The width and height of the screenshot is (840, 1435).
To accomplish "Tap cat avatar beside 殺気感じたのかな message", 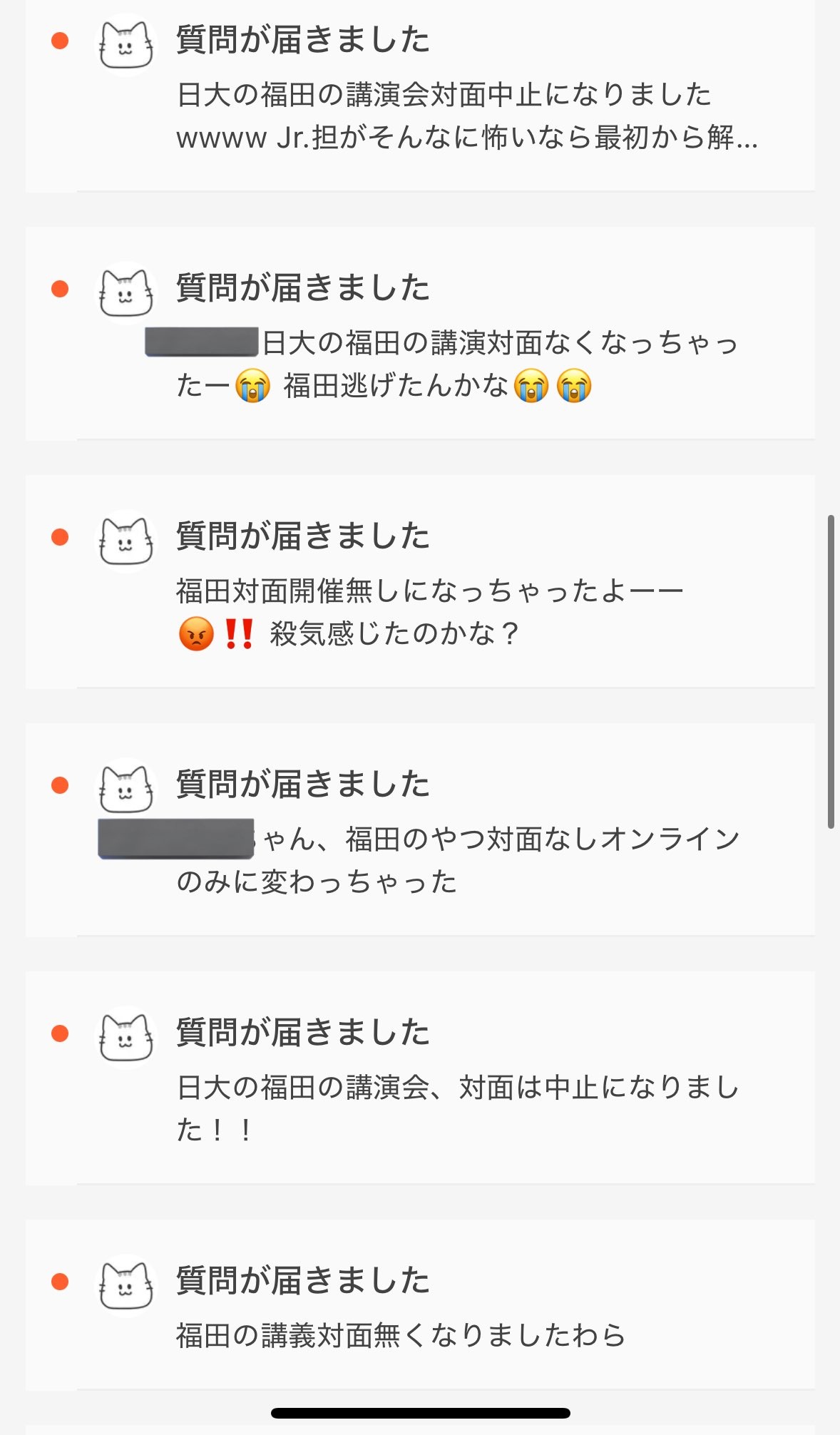I will click(x=126, y=541).
